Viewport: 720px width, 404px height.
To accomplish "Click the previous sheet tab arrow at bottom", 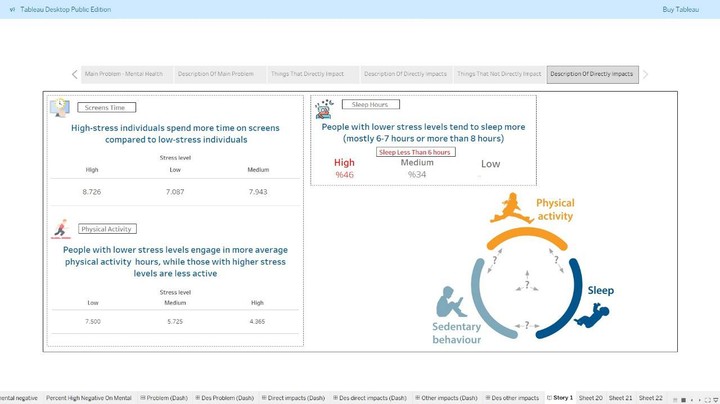I will [692, 400].
